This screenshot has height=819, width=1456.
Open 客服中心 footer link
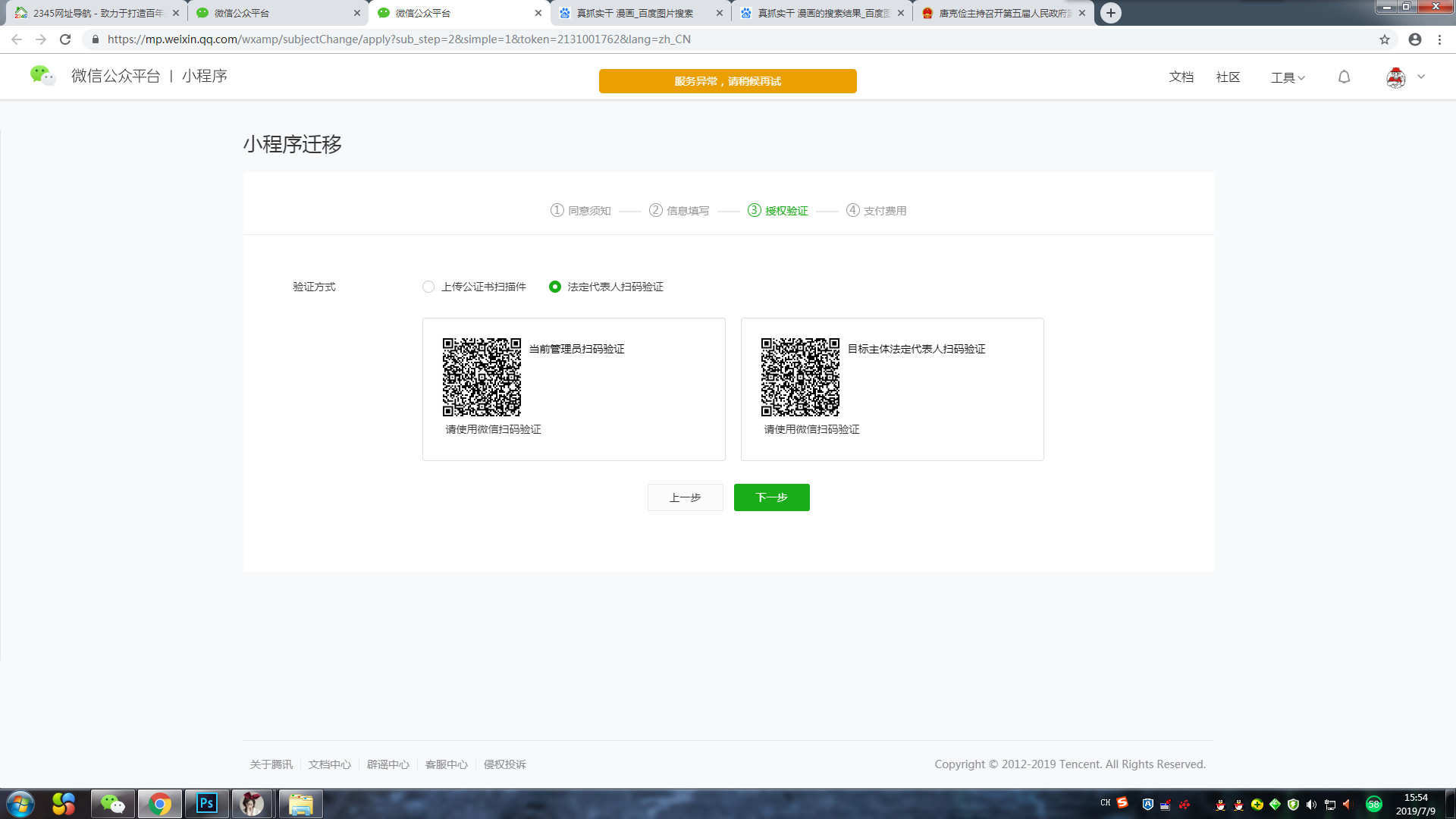(446, 764)
